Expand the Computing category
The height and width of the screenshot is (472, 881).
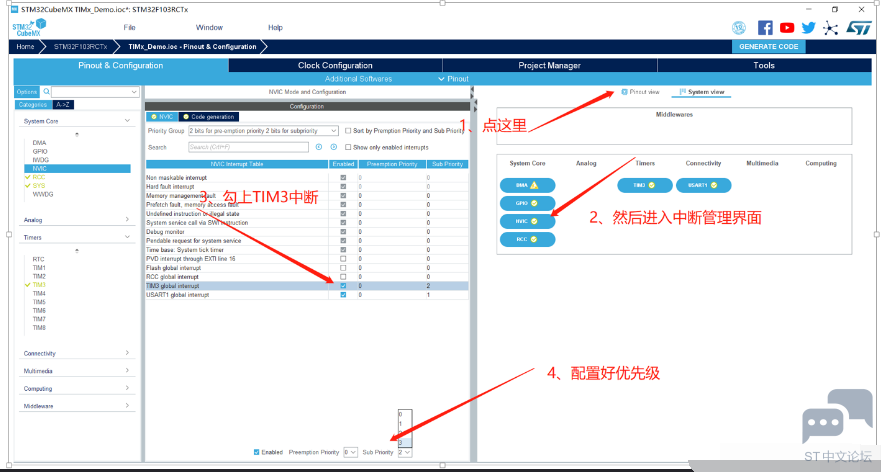pos(128,388)
